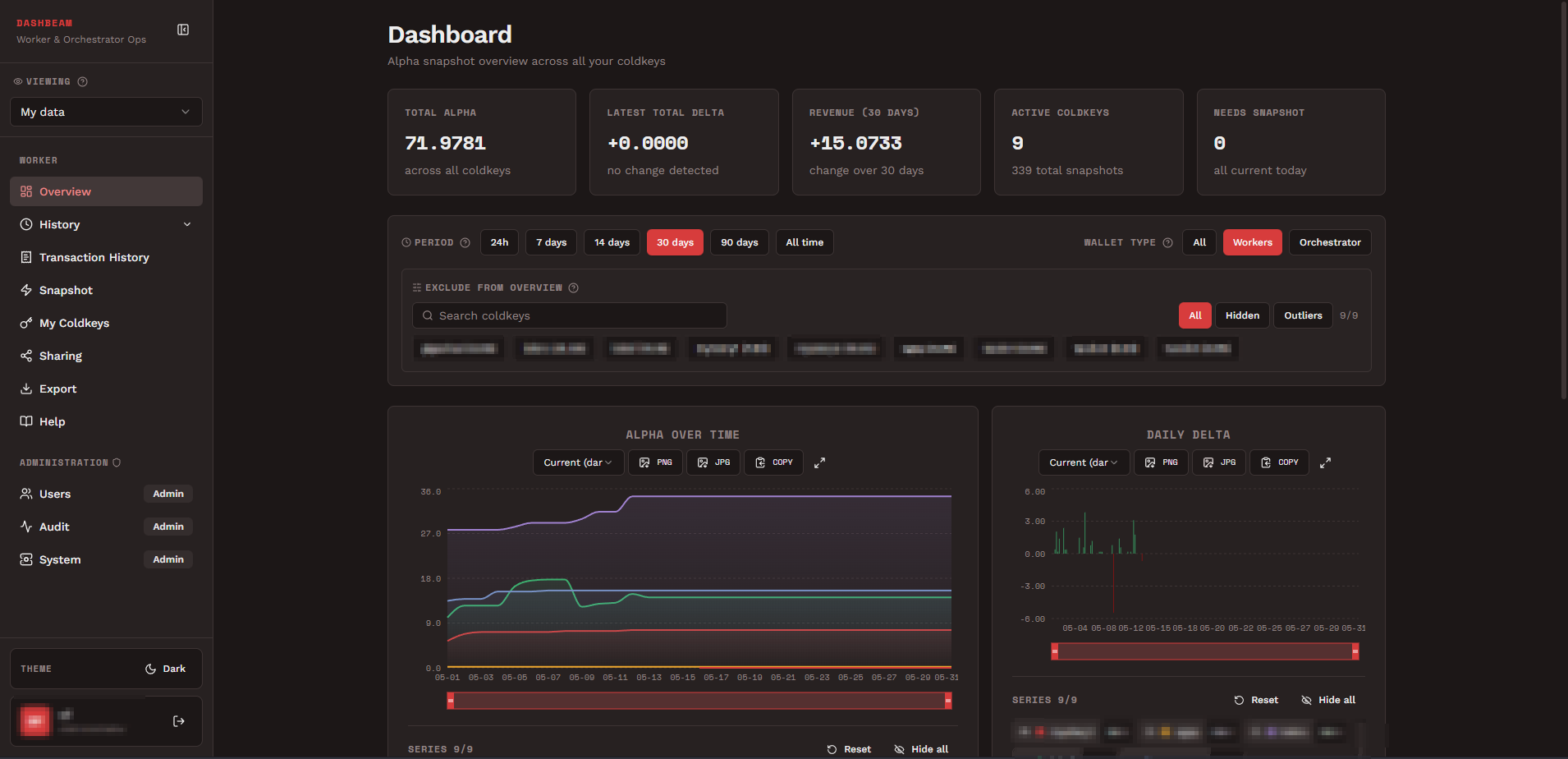Open the My data viewing dropdown

[x=106, y=112]
